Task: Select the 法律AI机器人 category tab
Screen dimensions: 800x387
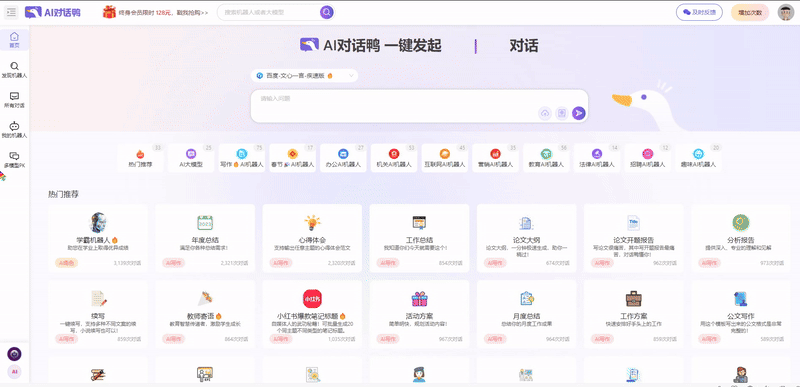Action: pos(597,158)
